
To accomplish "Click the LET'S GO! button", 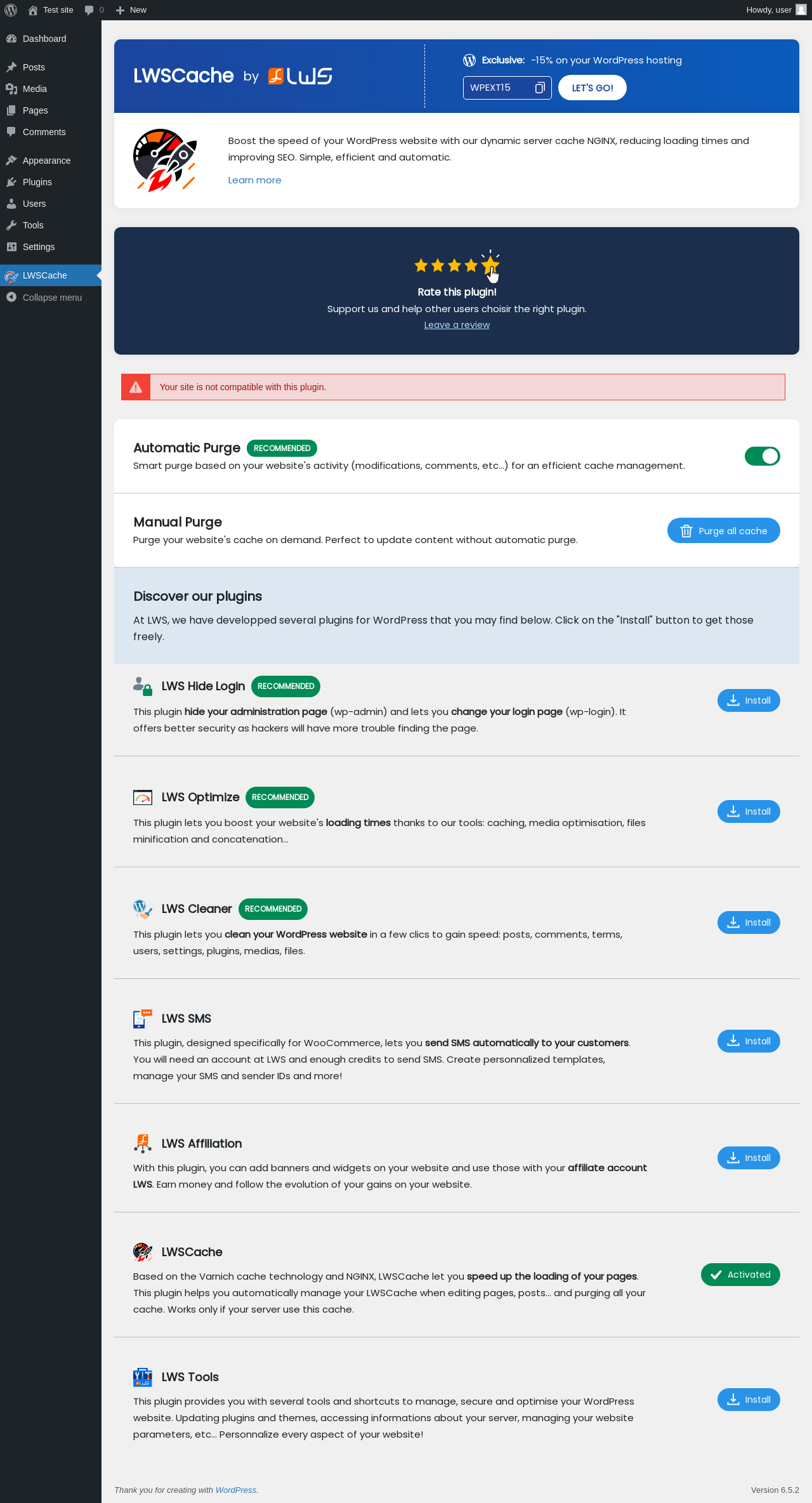I will coord(593,88).
